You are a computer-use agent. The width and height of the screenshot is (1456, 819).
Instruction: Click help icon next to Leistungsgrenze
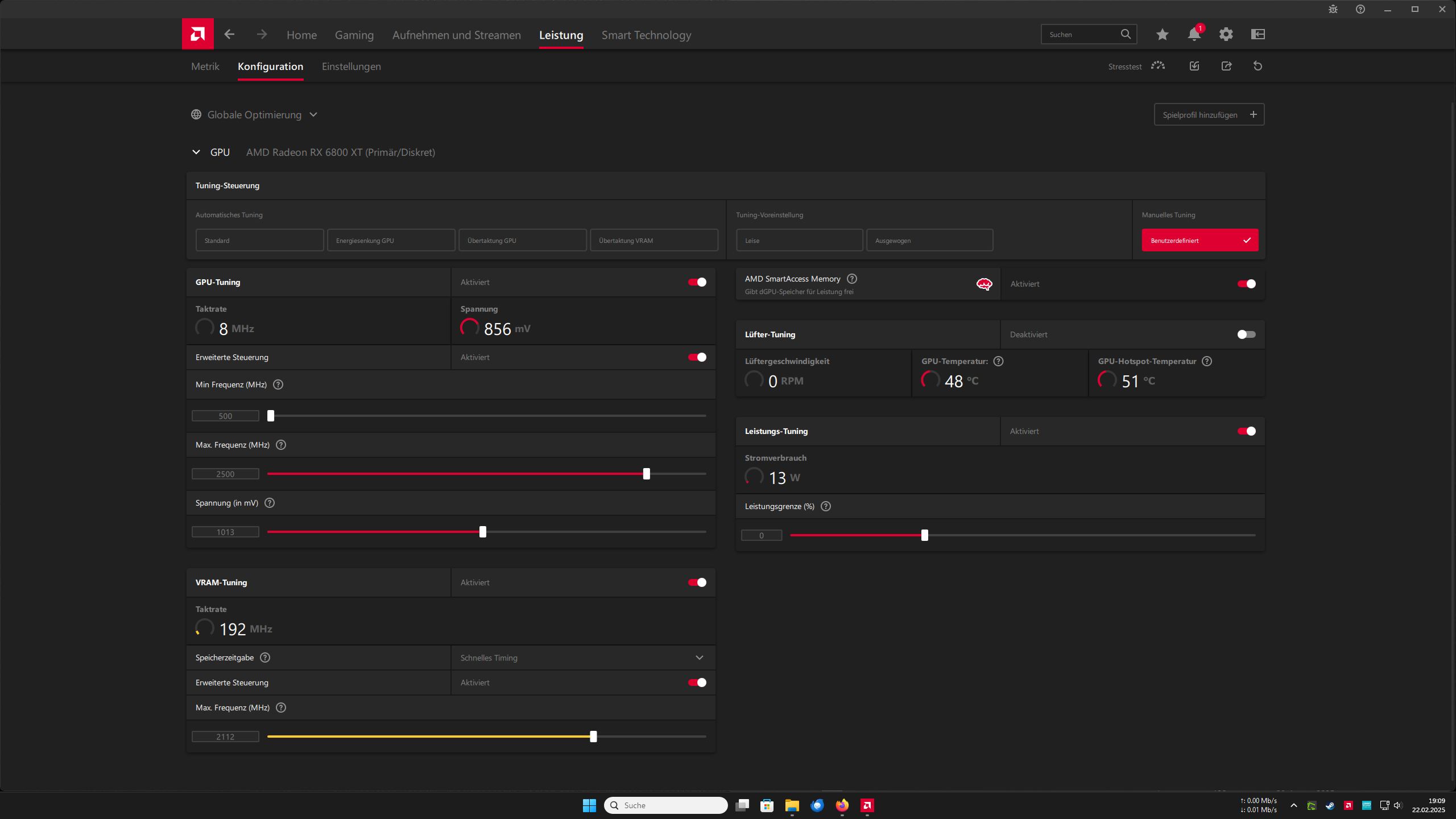pos(826,506)
